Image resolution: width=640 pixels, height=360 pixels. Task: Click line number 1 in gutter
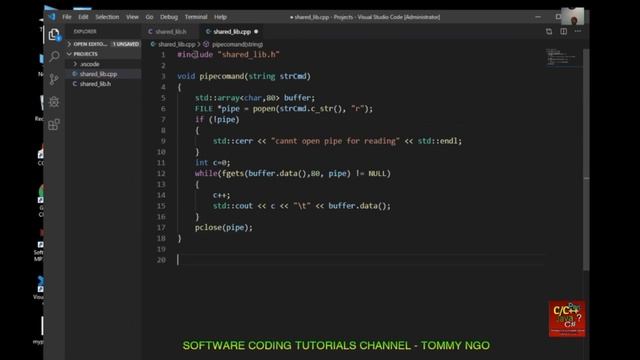(163, 55)
